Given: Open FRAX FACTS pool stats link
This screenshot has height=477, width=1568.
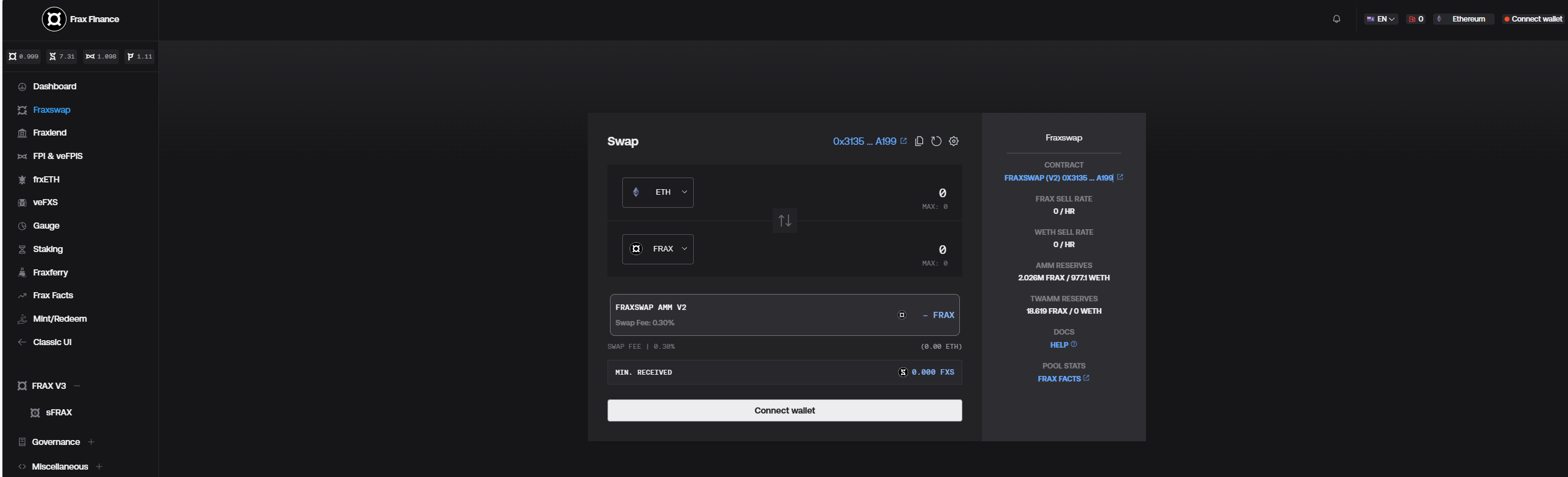Looking at the screenshot, I should pyautogui.click(x=1059, y=378).
